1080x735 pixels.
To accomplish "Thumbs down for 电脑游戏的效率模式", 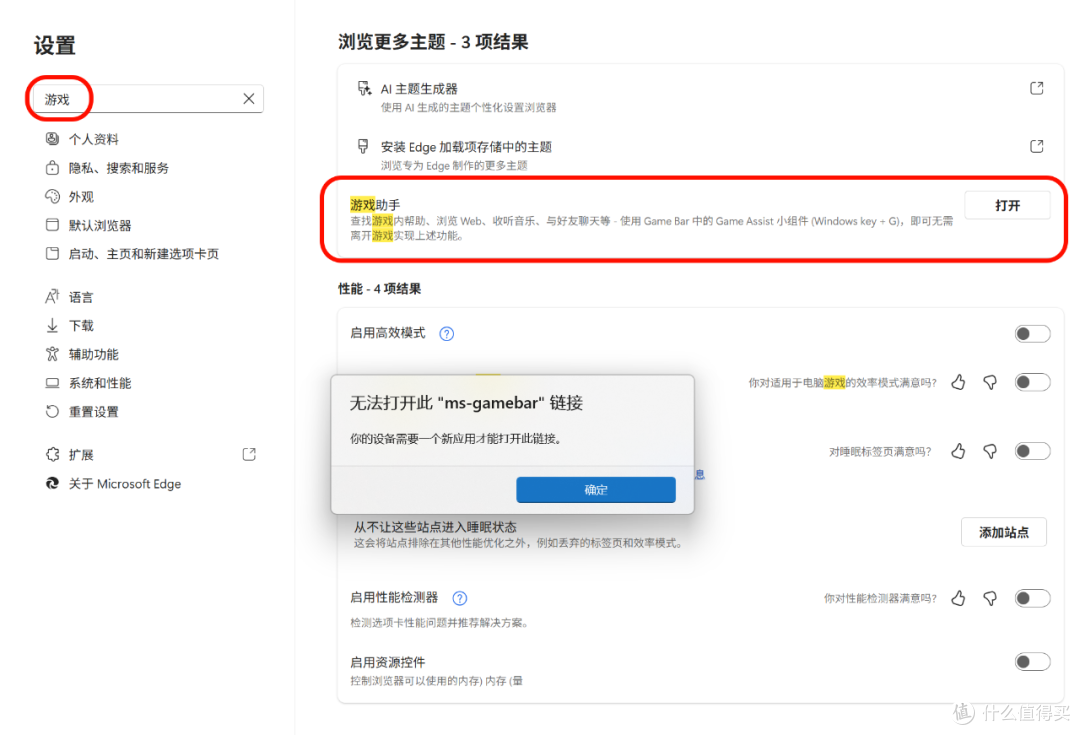I will point(990,382).
